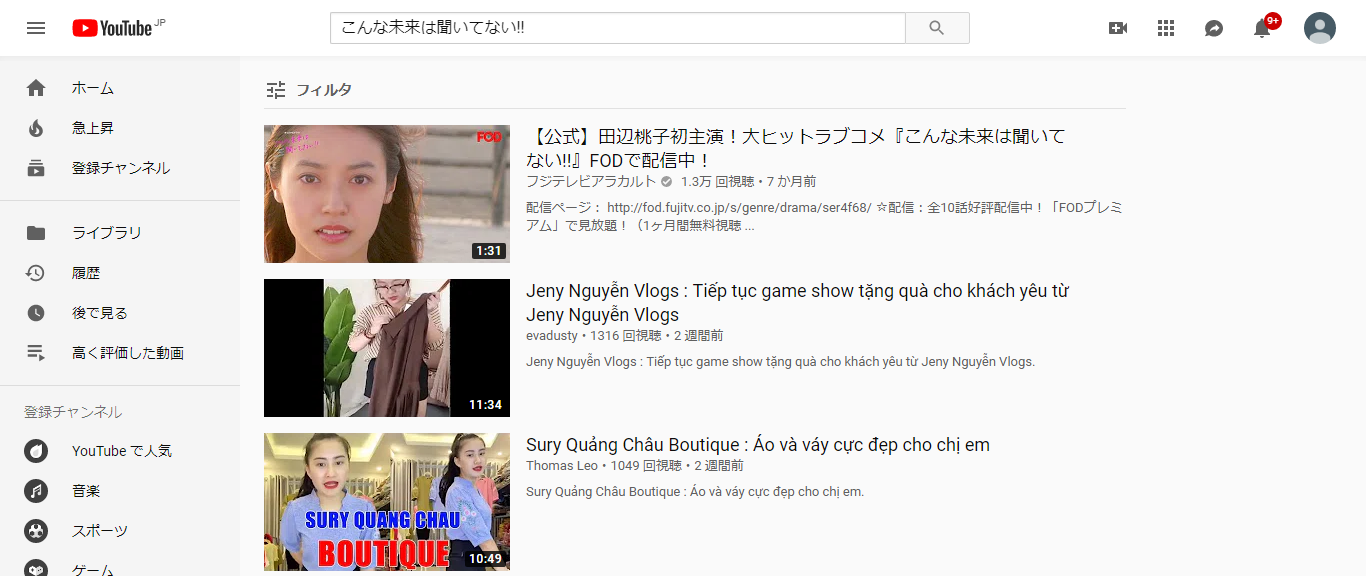Image resolution: width=1366 pixels, height=576 pixels.
Task: Open 履歴 in the sidebar
Action: click(86, 273)
